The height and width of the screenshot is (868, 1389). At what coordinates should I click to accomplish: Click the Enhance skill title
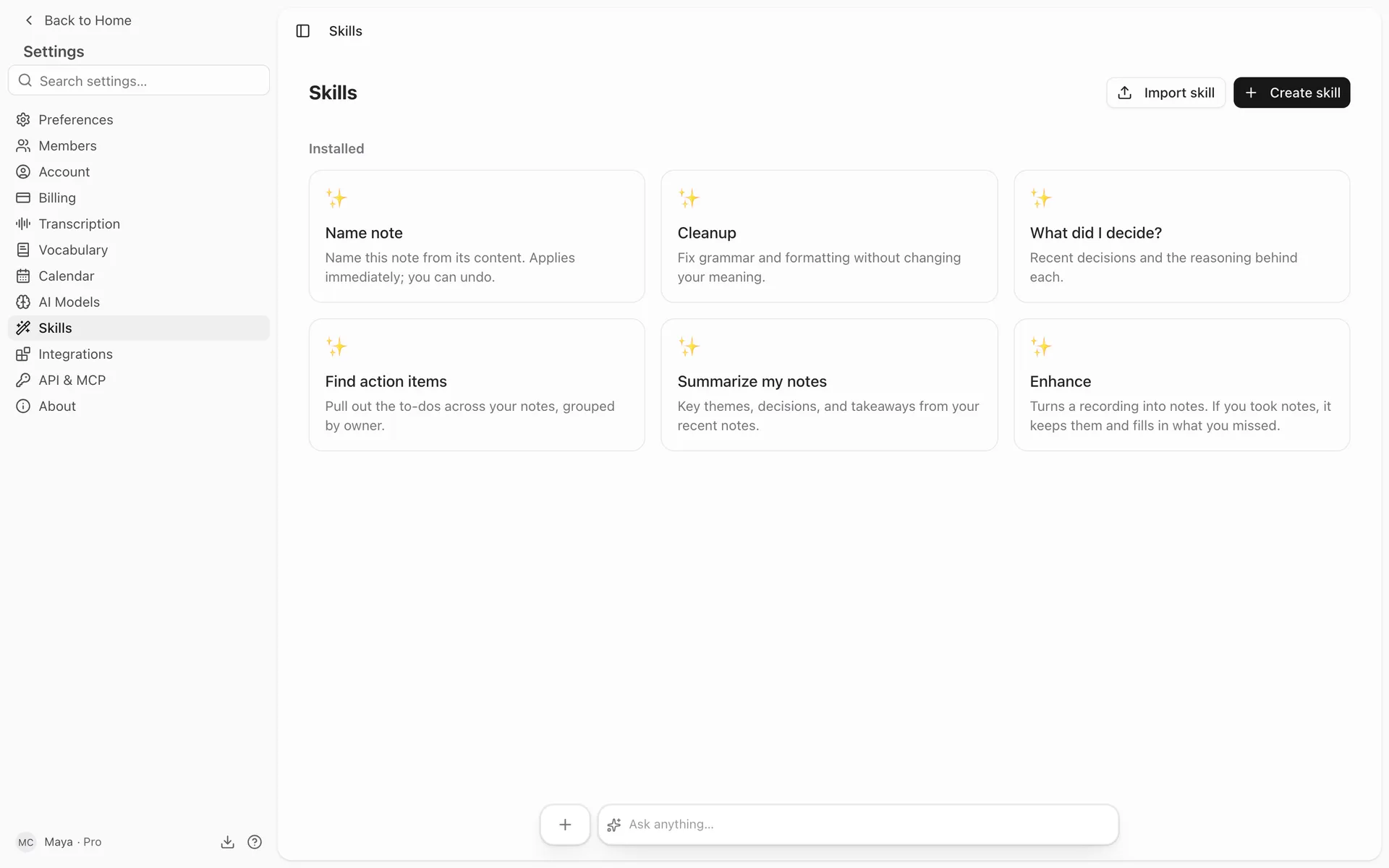point(1060,381)
